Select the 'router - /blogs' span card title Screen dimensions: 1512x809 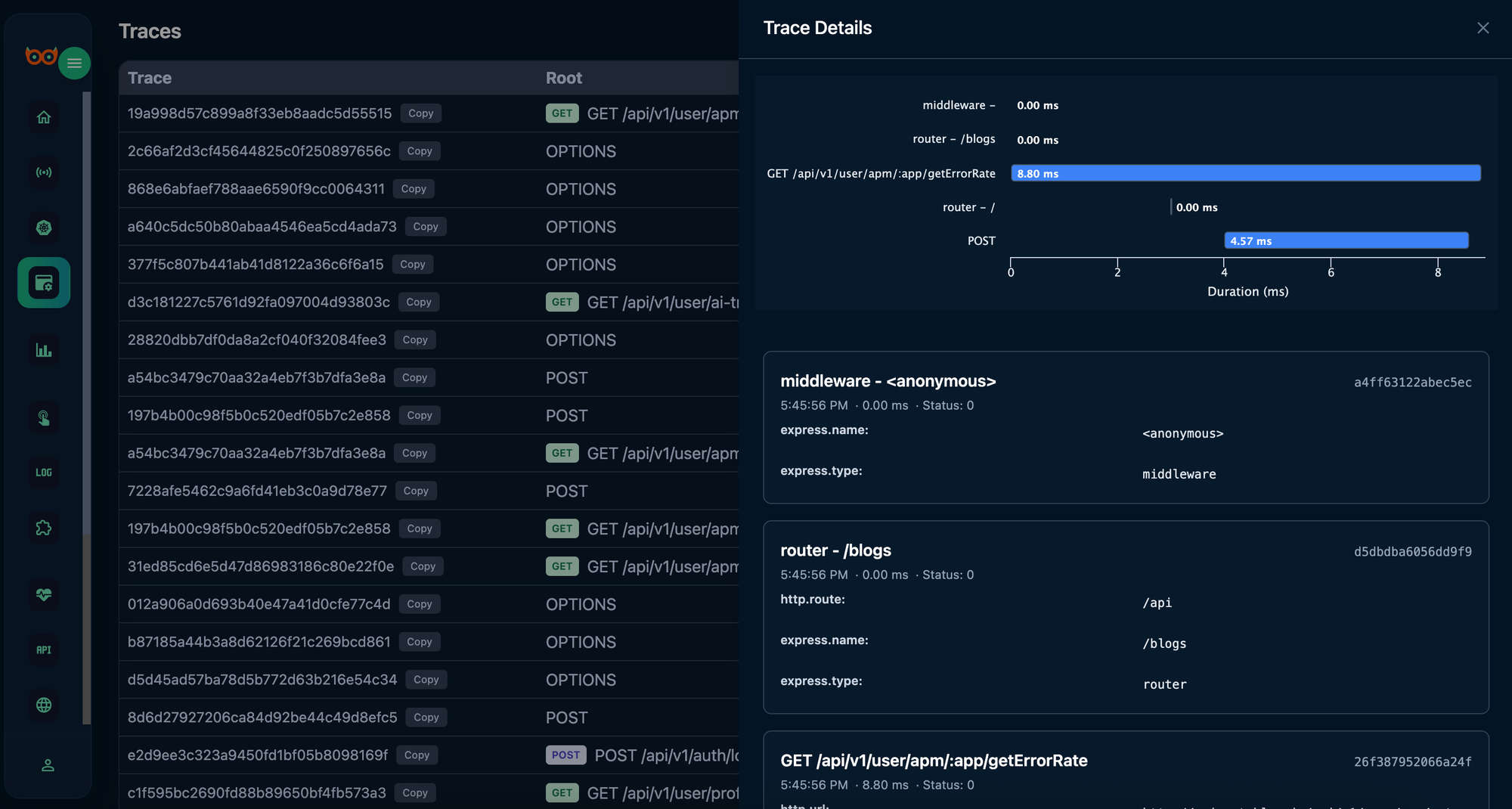(x=835, y=550)
